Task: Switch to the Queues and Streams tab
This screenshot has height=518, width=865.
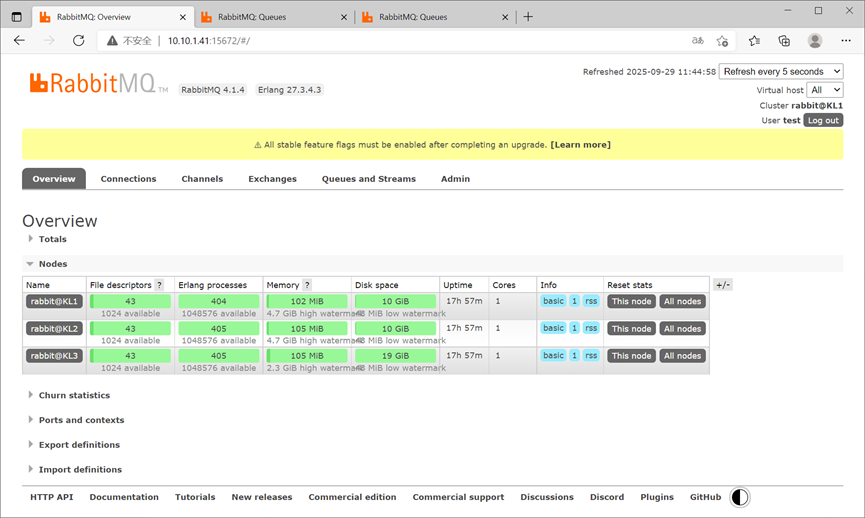Action: click(x=369, y=179)
